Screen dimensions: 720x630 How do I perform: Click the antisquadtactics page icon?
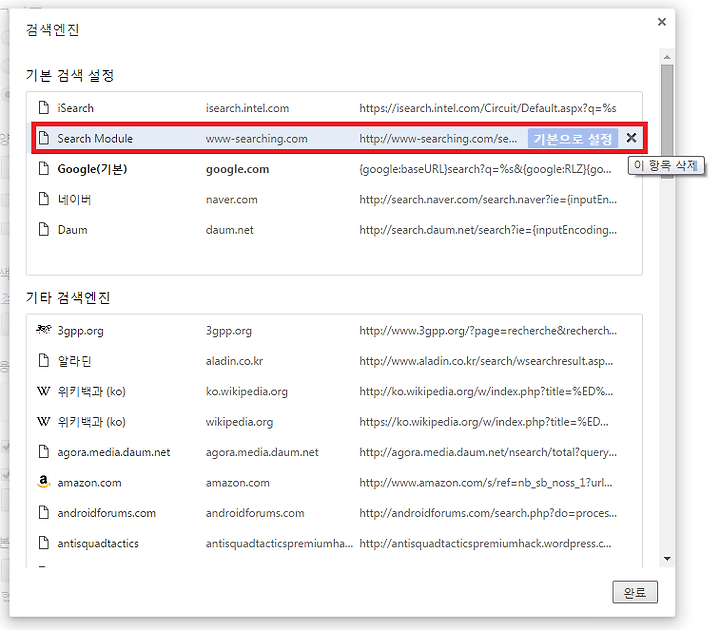coord(44,543)
